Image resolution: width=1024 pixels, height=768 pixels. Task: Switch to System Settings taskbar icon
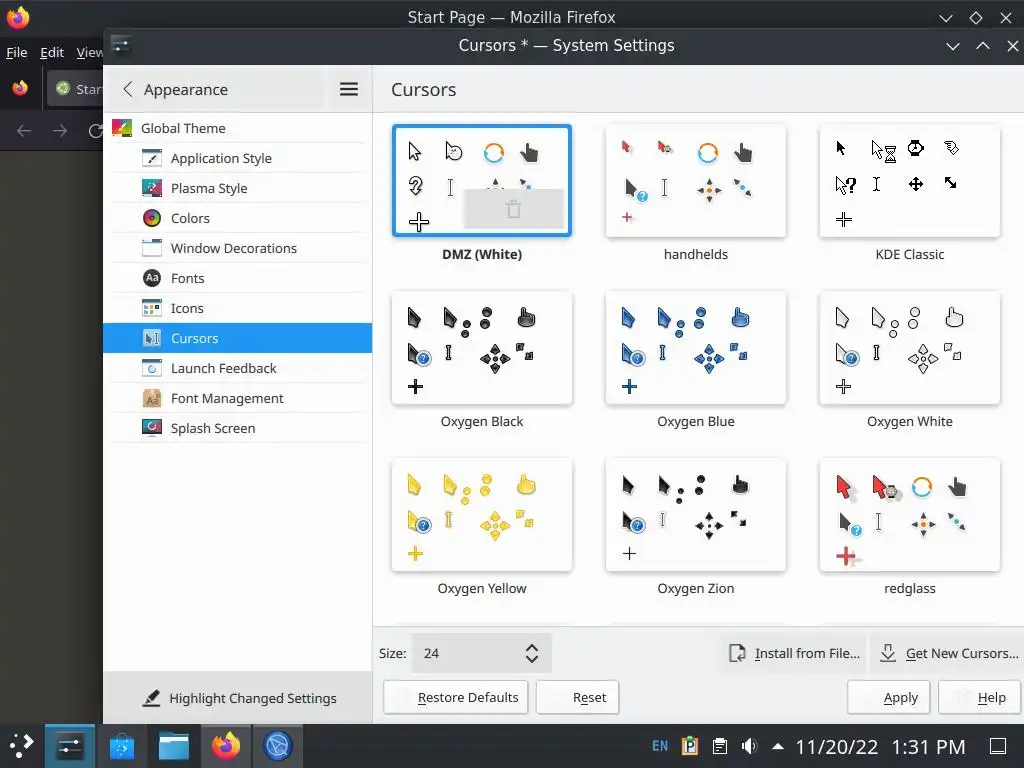[x=69, y=746]
